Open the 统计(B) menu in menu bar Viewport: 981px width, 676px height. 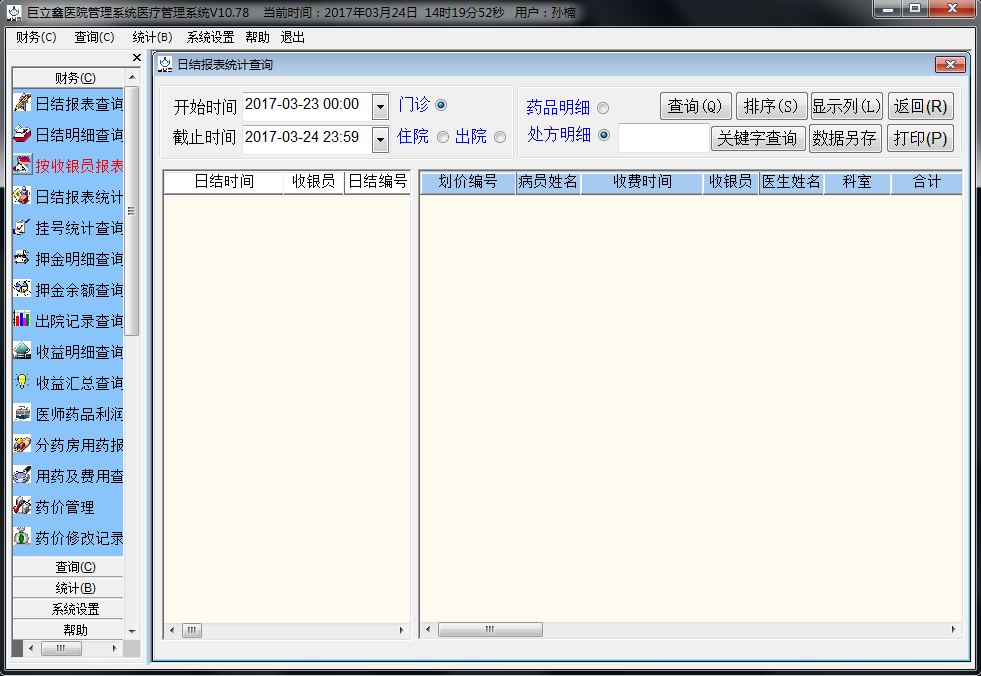[x=152, y=37]
